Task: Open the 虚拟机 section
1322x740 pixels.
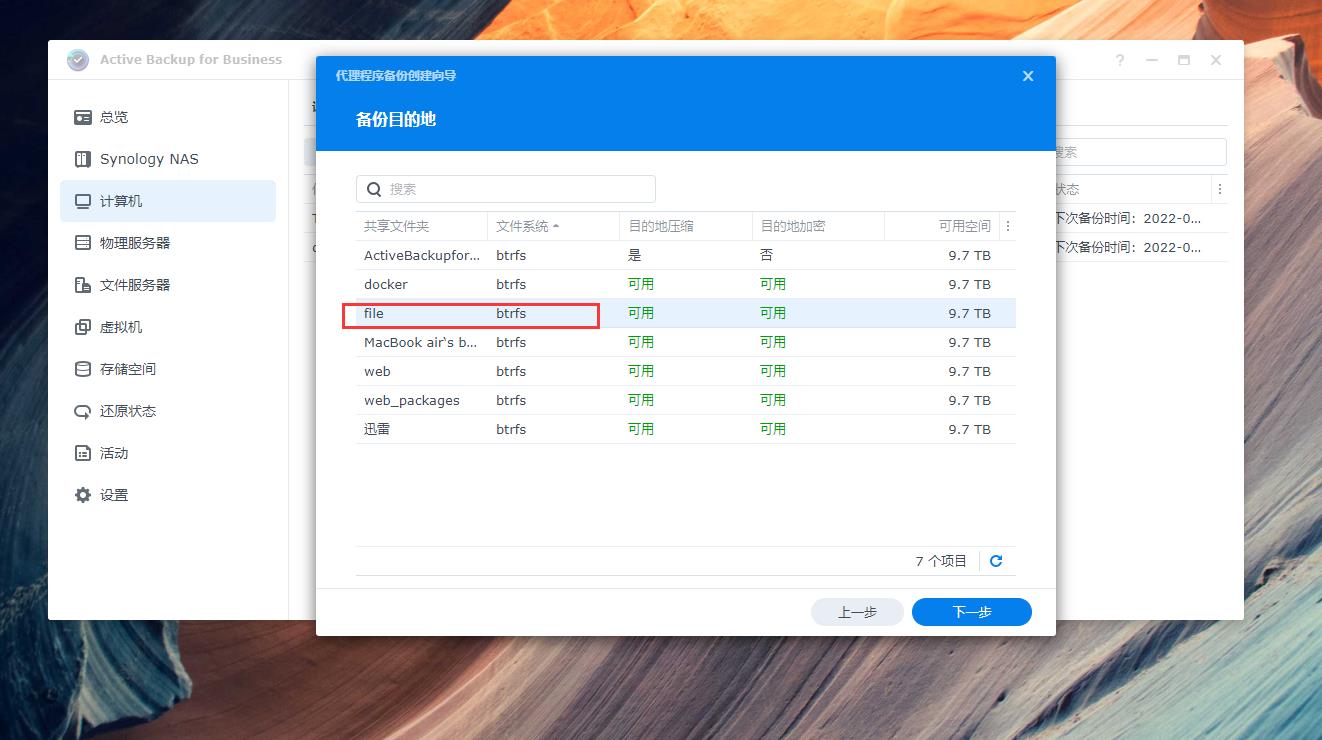Action: coord(168,327)
